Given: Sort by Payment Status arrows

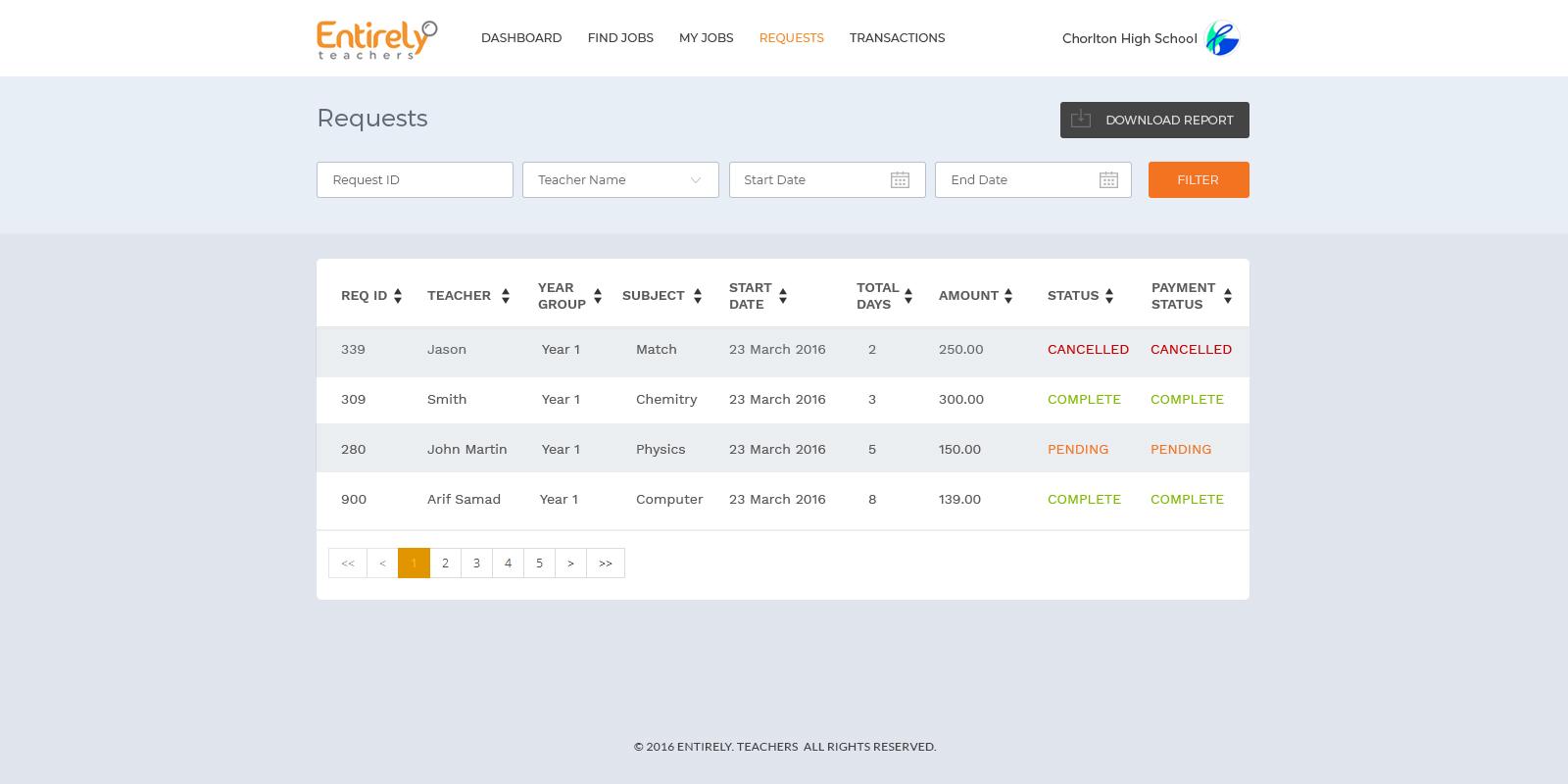Looking at the screenshot, I should tap(1228, 296).
